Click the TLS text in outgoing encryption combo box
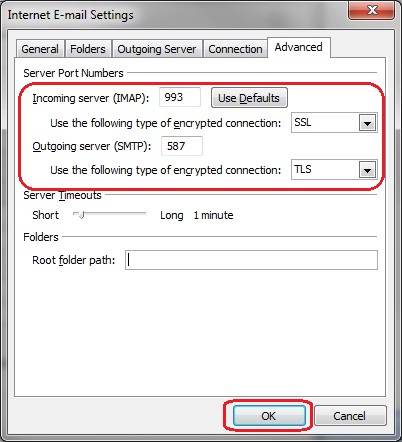Image resolution: width=402 pixels, height=442 pixels. click(303, 169)
